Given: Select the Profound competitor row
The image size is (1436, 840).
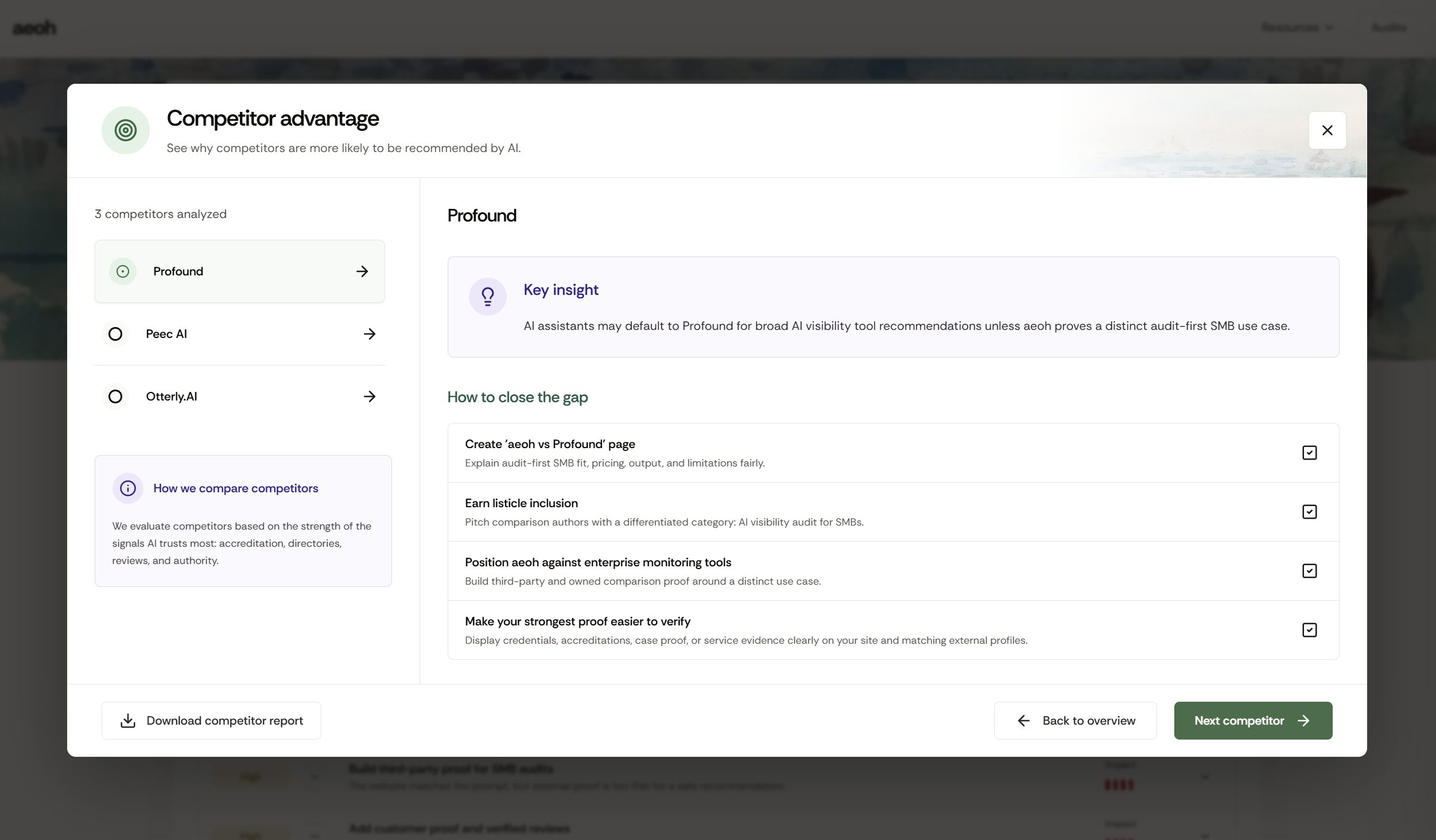Looking at the screenshot, I should tap(239, 271).
